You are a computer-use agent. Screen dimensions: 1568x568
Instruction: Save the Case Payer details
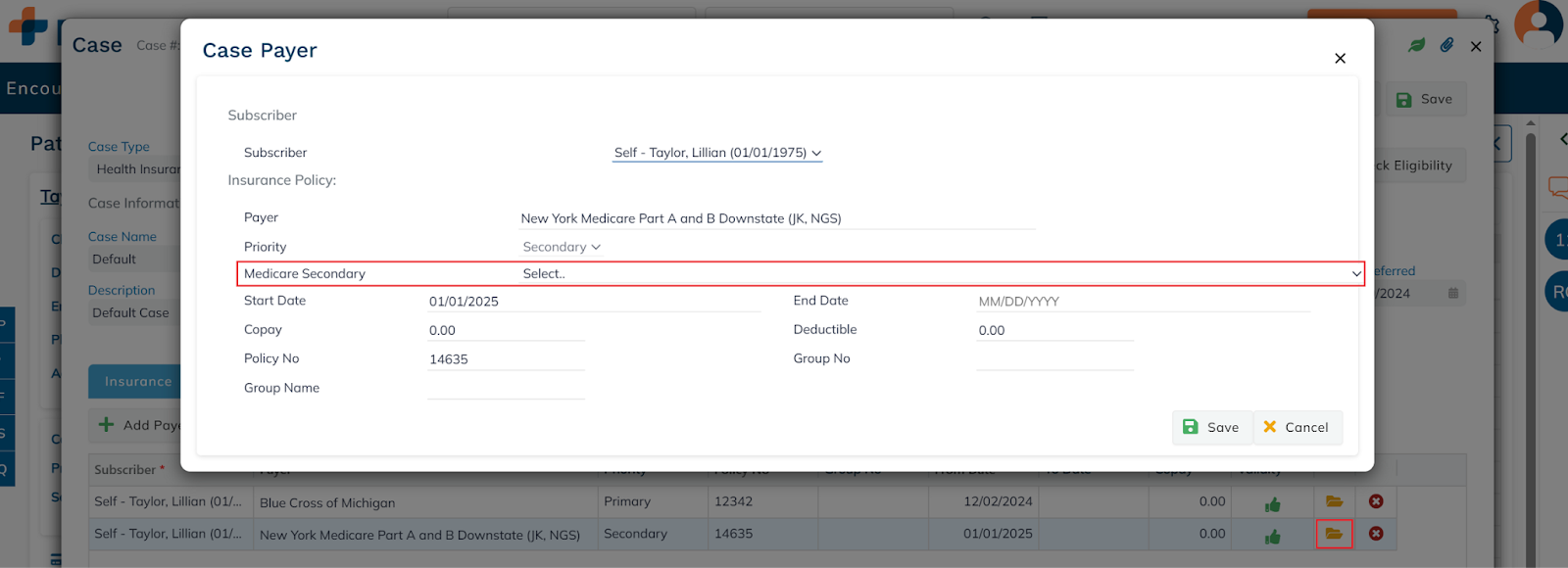tap(1211, 427)
